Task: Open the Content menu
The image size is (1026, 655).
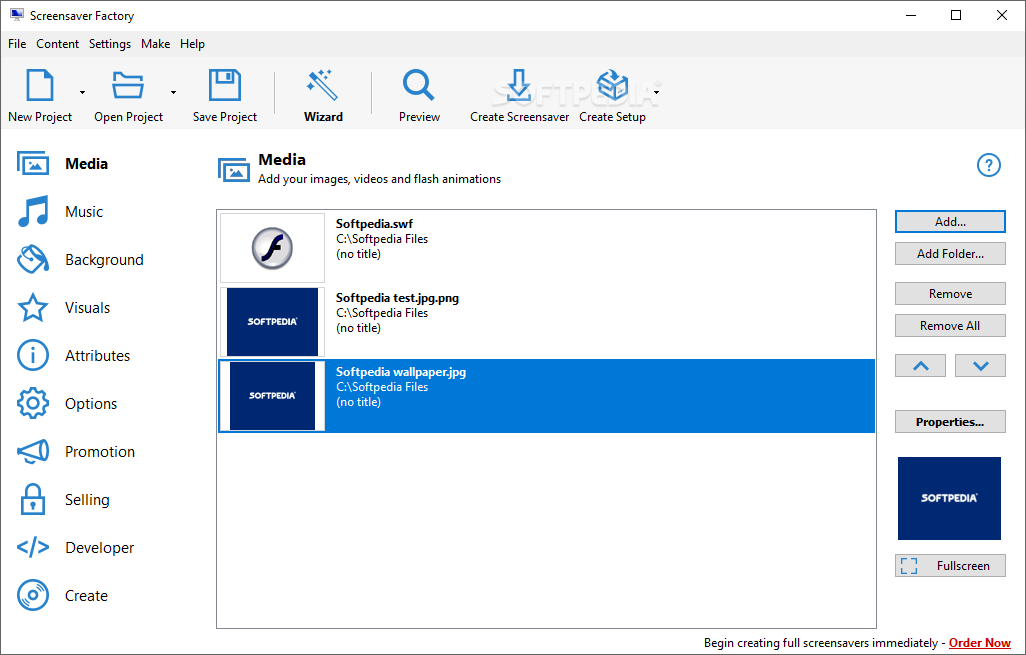Action: 58,44
